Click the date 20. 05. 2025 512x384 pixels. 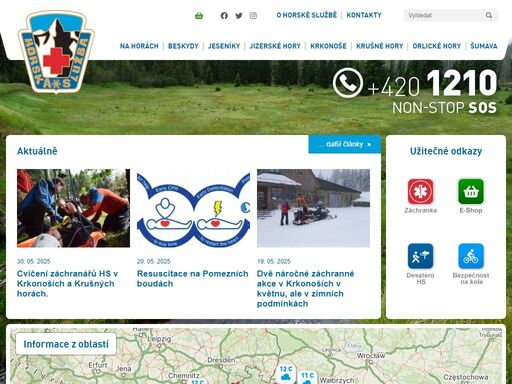pos(154,261)
